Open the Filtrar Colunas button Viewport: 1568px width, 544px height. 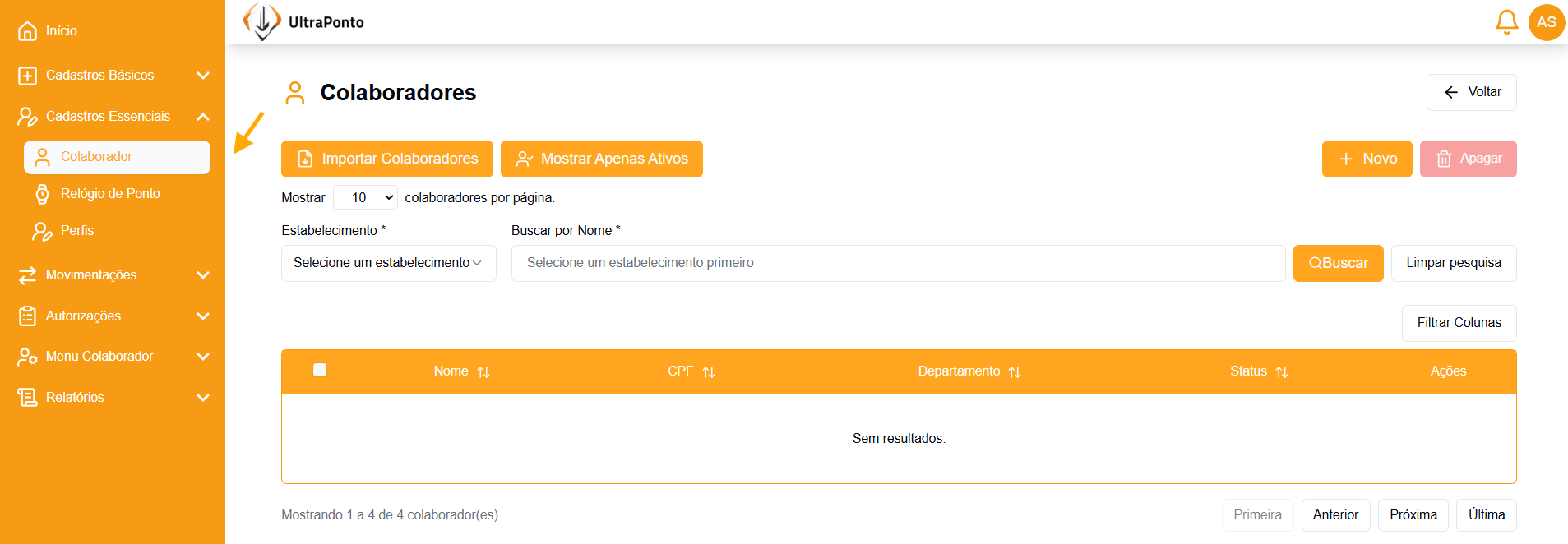click(x=1459, y=323)
